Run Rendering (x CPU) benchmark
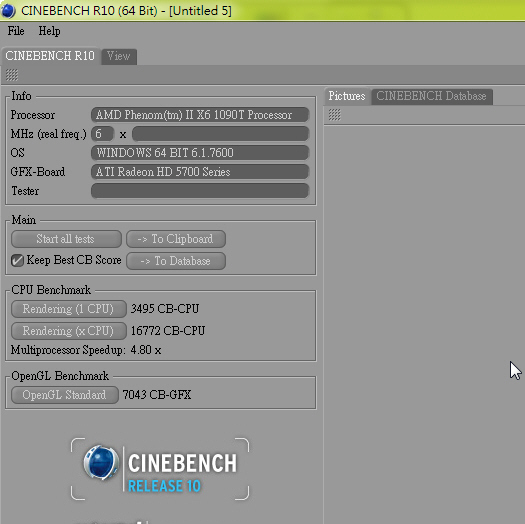Screen dimensions: 525x524 click(x=69, y=331)
